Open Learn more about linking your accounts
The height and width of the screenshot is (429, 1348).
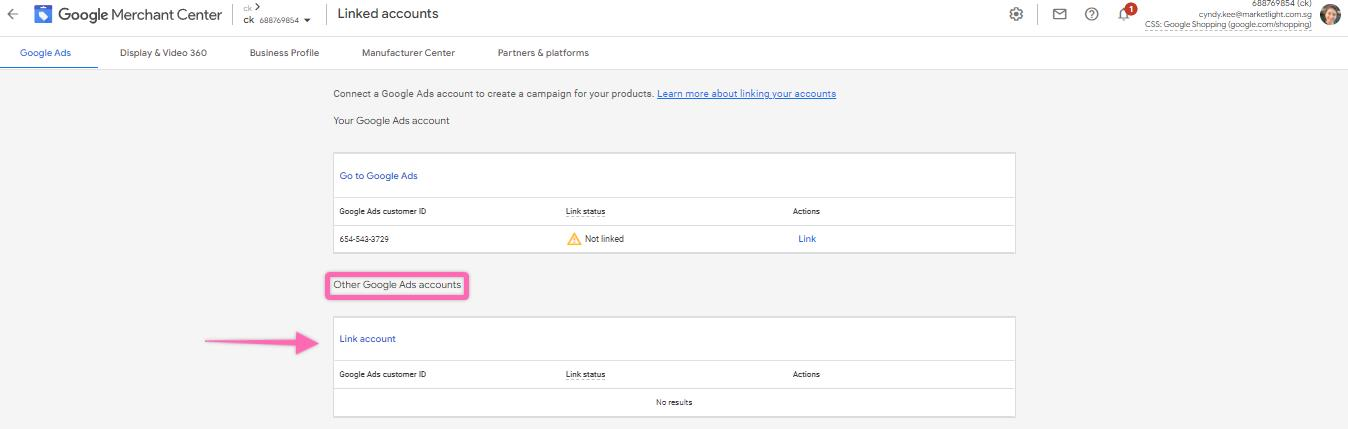click(x=746, y=94)
